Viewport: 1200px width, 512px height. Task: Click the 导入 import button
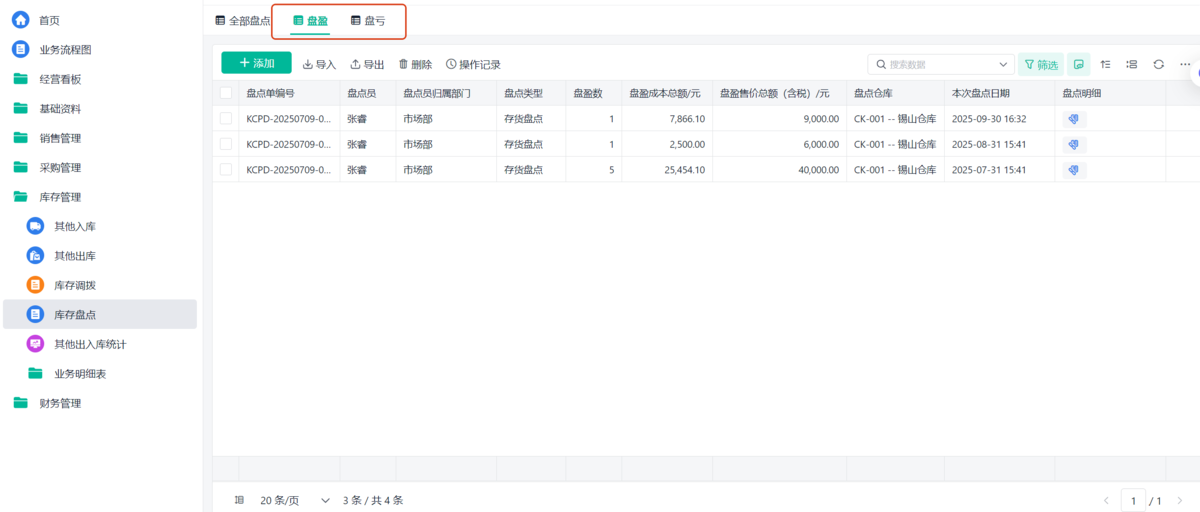click(x=320, y=64)
